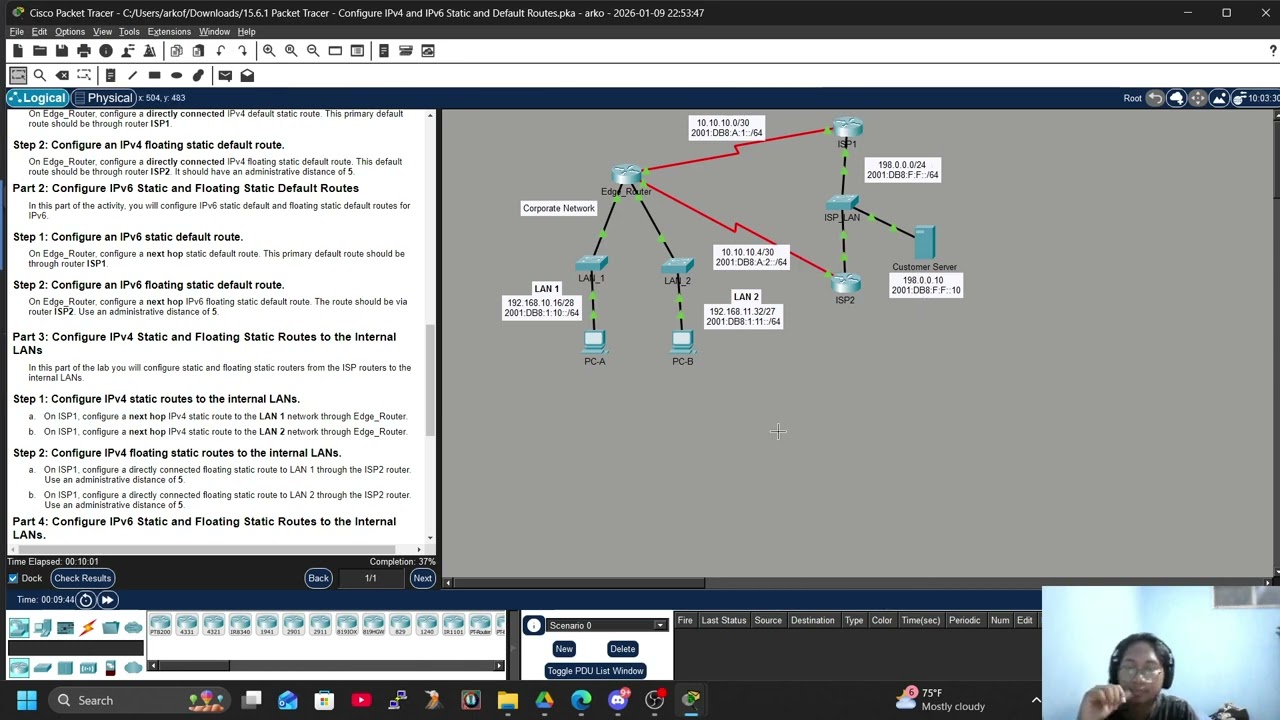Open the Activity Wizard icon
Image resolution: width=1280 pixels, height=720 pixels.
149,50
